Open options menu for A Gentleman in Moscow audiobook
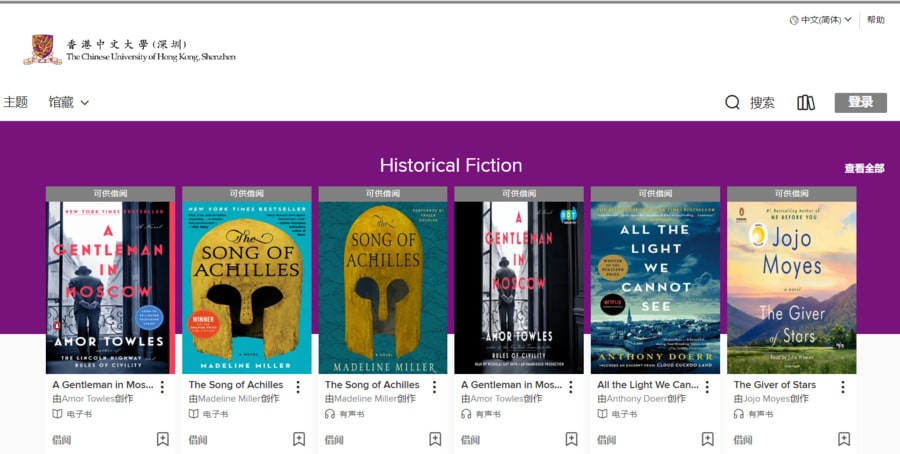 tap(571, 387)
